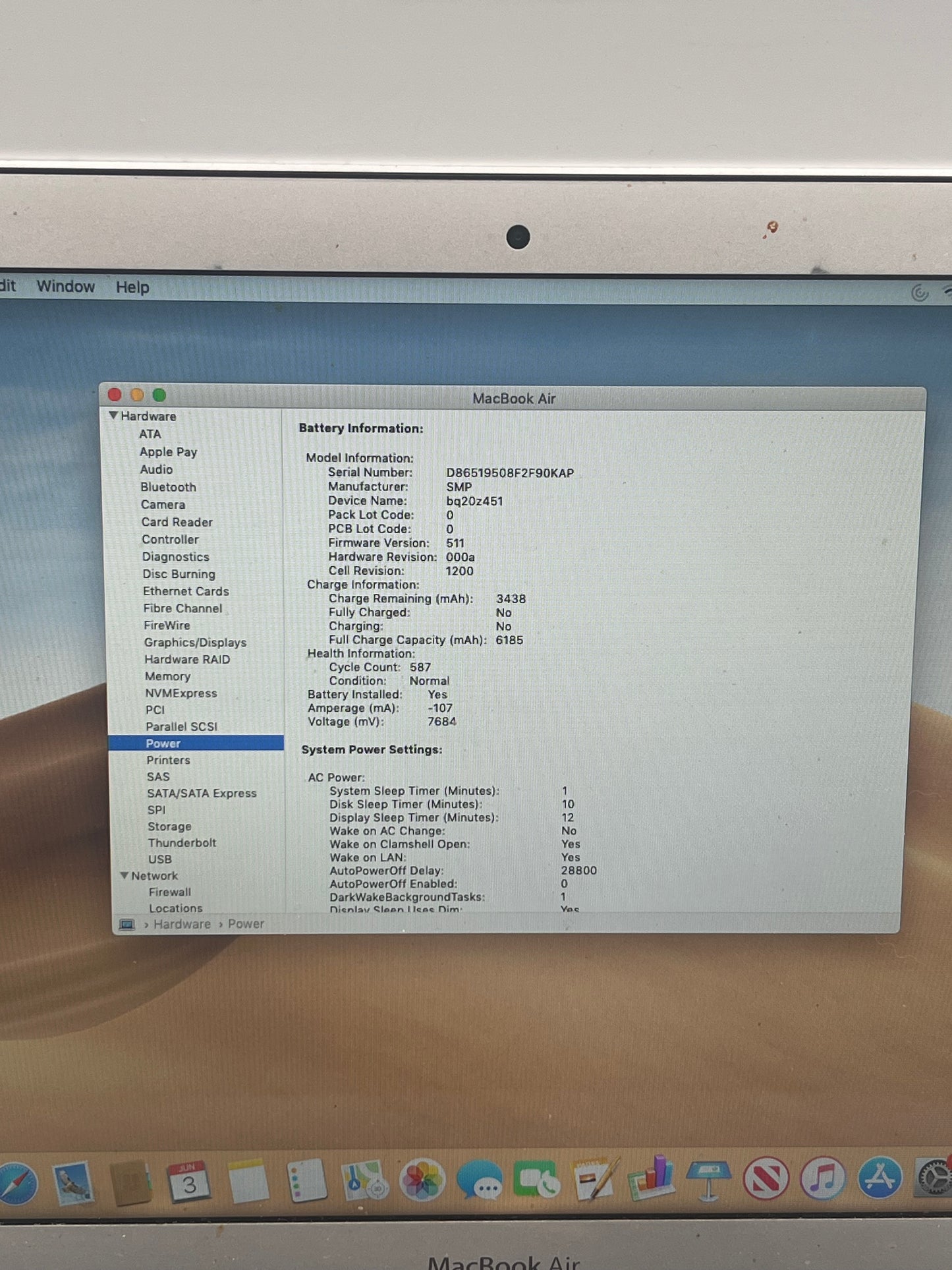Screen dimensions: 952x1270
Task: Select Thunderbolt in the sidebar
Action: pyautogui.click(x=182, y=844)
